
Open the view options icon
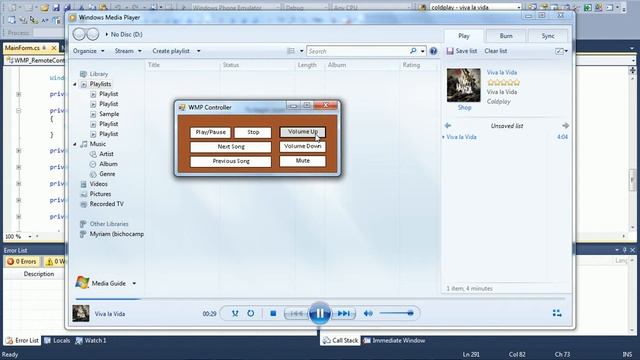click(x=291, y=51)
